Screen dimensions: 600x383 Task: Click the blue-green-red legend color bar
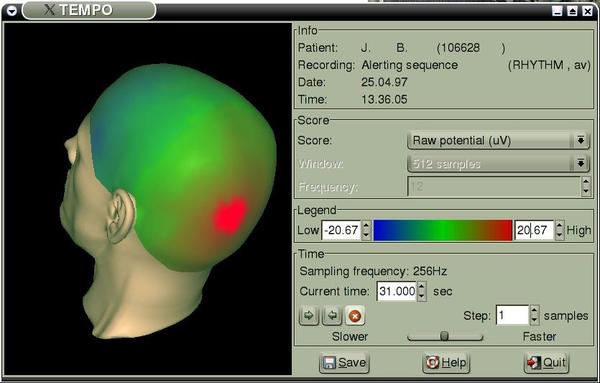(443, 230)
